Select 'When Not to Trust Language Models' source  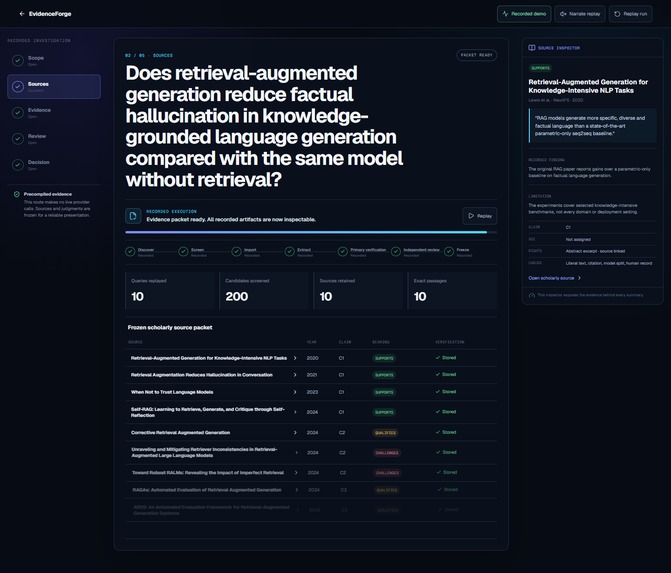(x=172, y=392)
